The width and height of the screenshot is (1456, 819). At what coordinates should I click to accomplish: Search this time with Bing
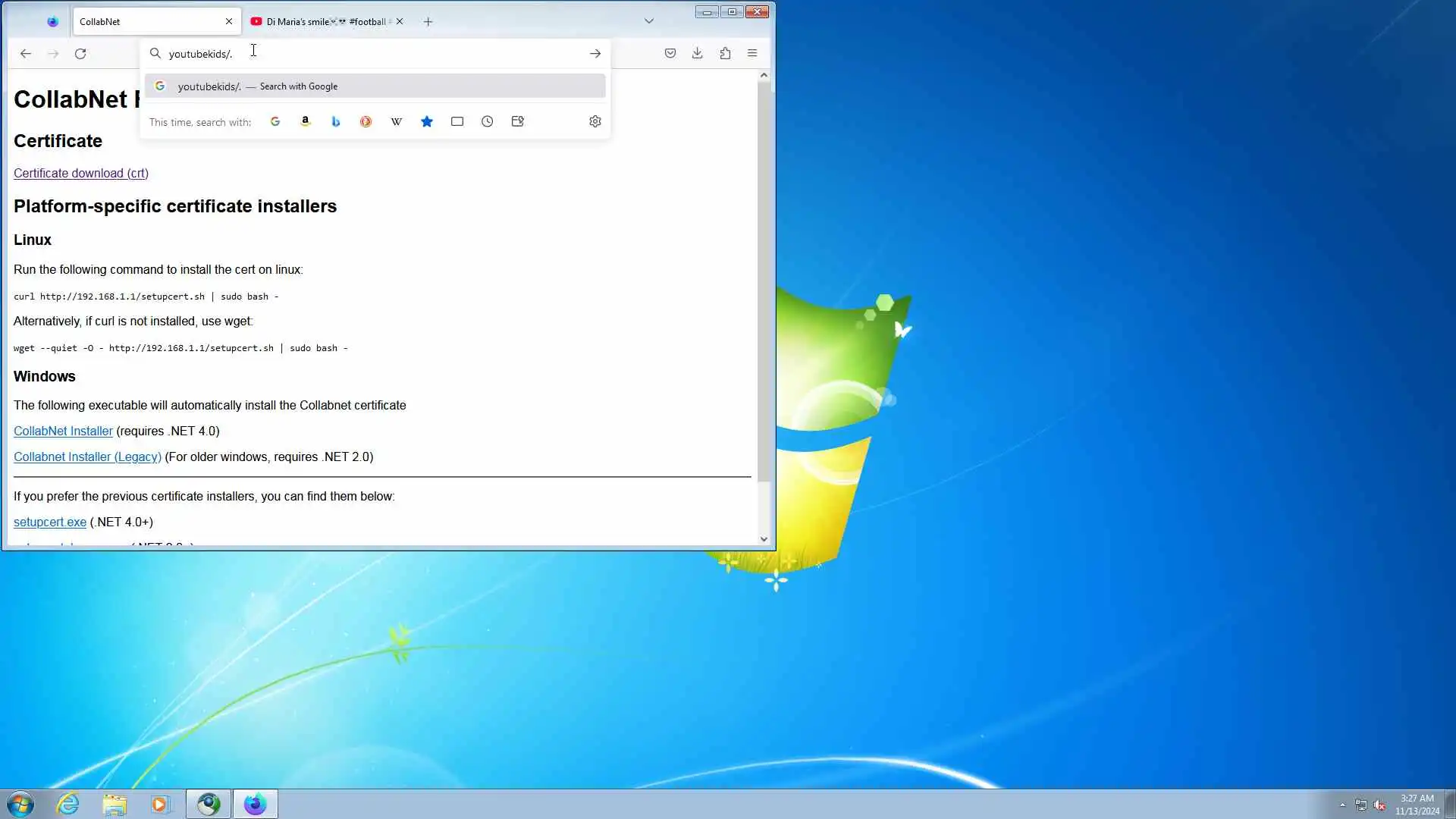click(336, 121)
